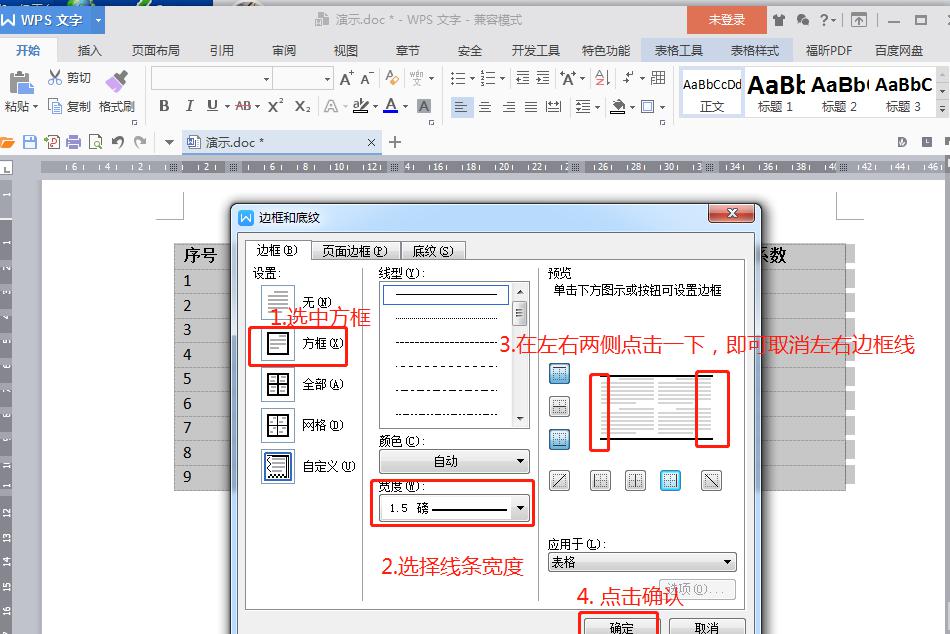
Task: Toggle bottom border button in preview
Action: pyautogui.click(x=559, y=439)
